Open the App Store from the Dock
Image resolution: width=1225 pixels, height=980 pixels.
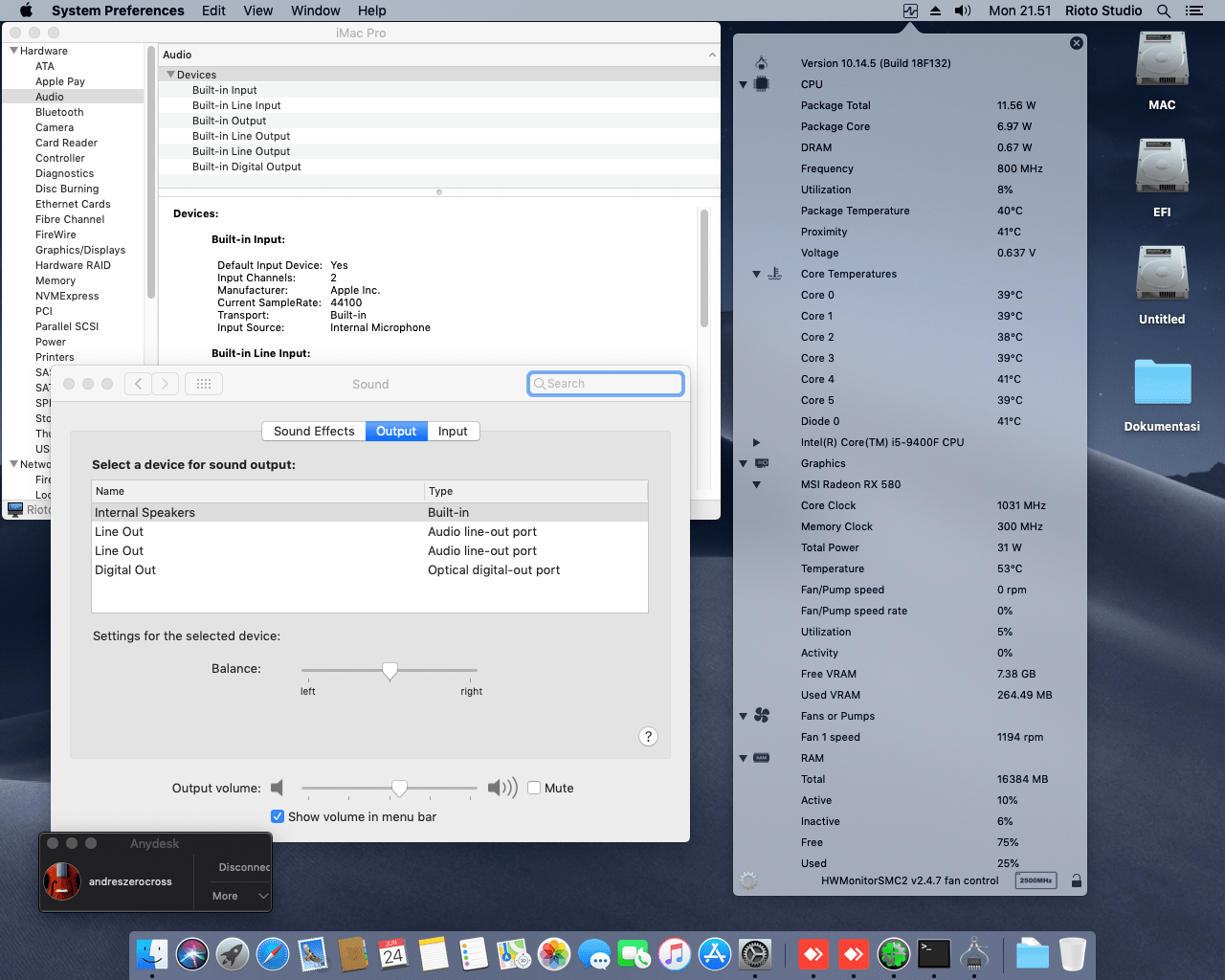tap(715, 954)
